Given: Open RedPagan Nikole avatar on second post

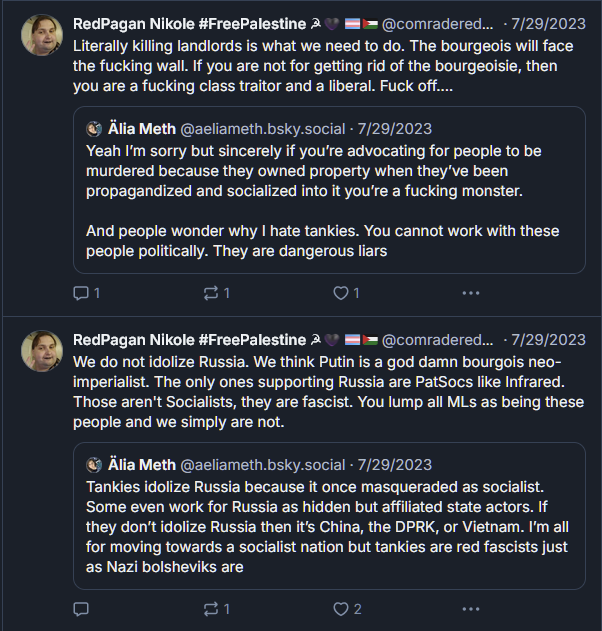Looking at the screenshot, I should tap(42, 351).
